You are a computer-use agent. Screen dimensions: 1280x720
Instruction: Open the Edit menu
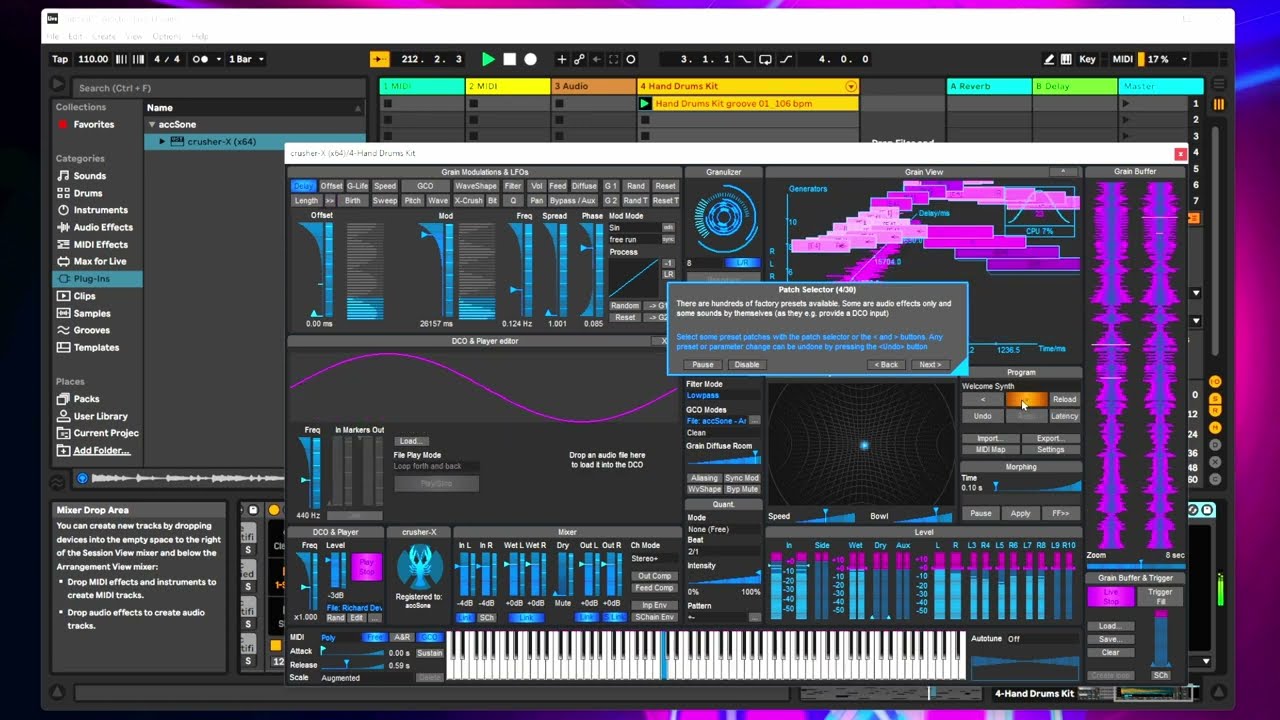point(75,37)
